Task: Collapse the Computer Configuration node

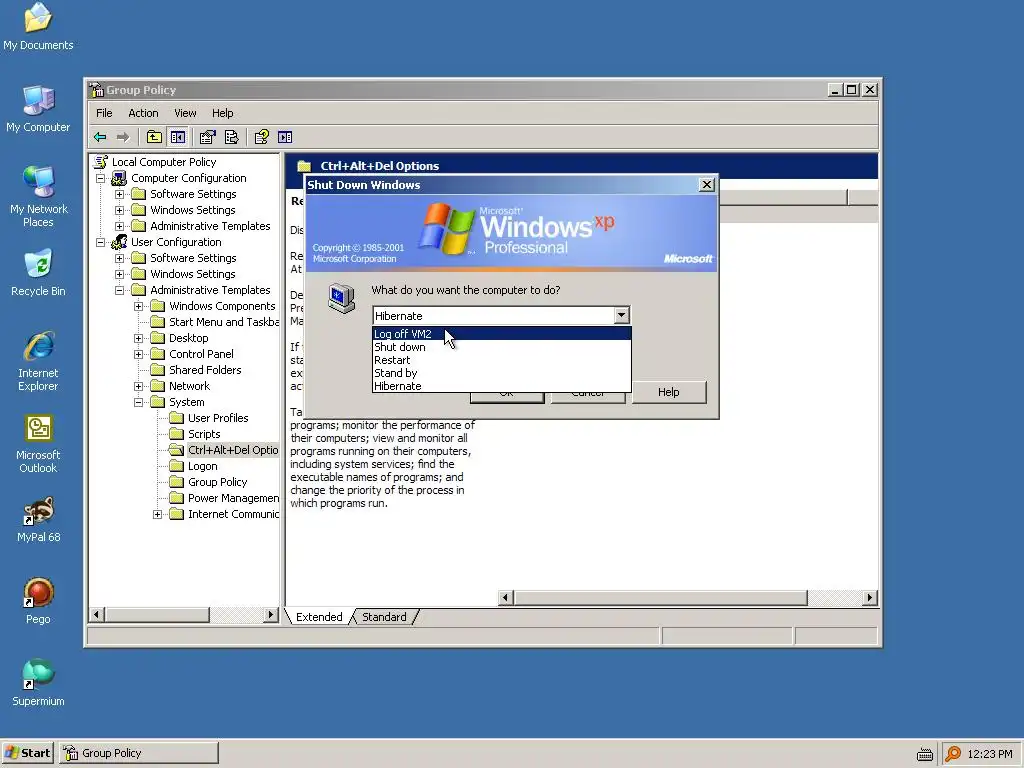Action: click(x=100, y=178)
